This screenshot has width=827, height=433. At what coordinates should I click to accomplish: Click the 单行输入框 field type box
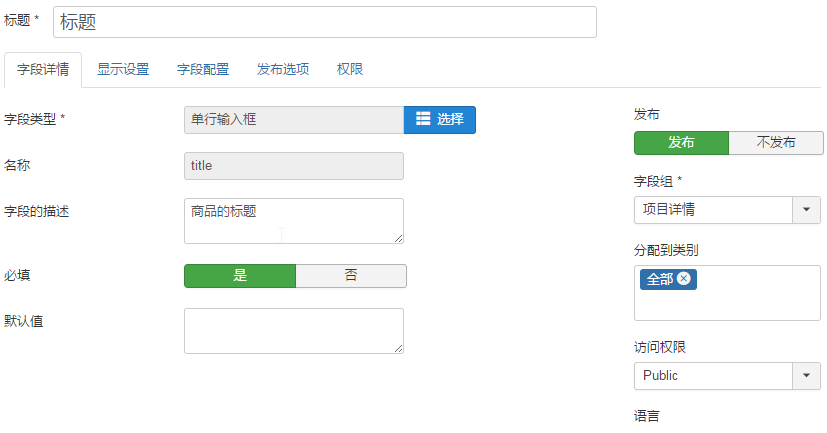pos(293,120)
